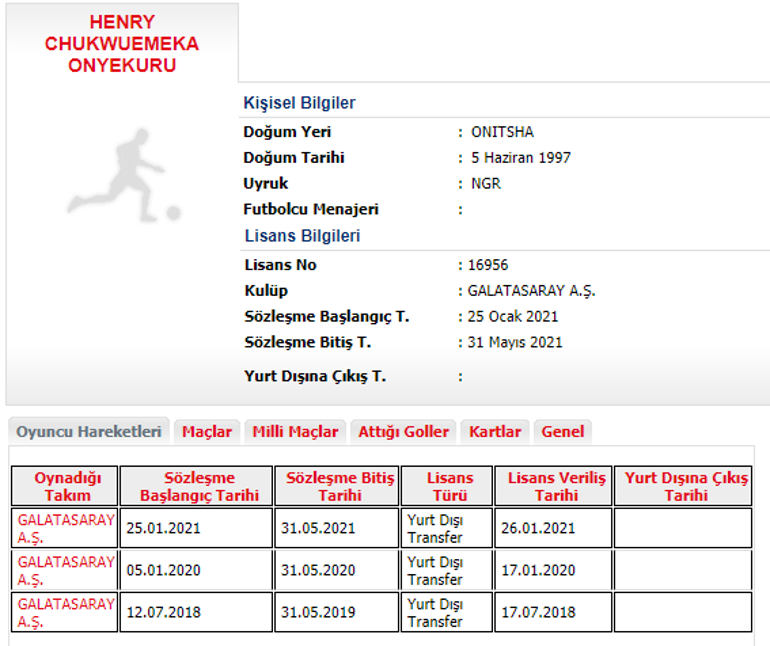Click the player silhouette placeholder image

124,175
